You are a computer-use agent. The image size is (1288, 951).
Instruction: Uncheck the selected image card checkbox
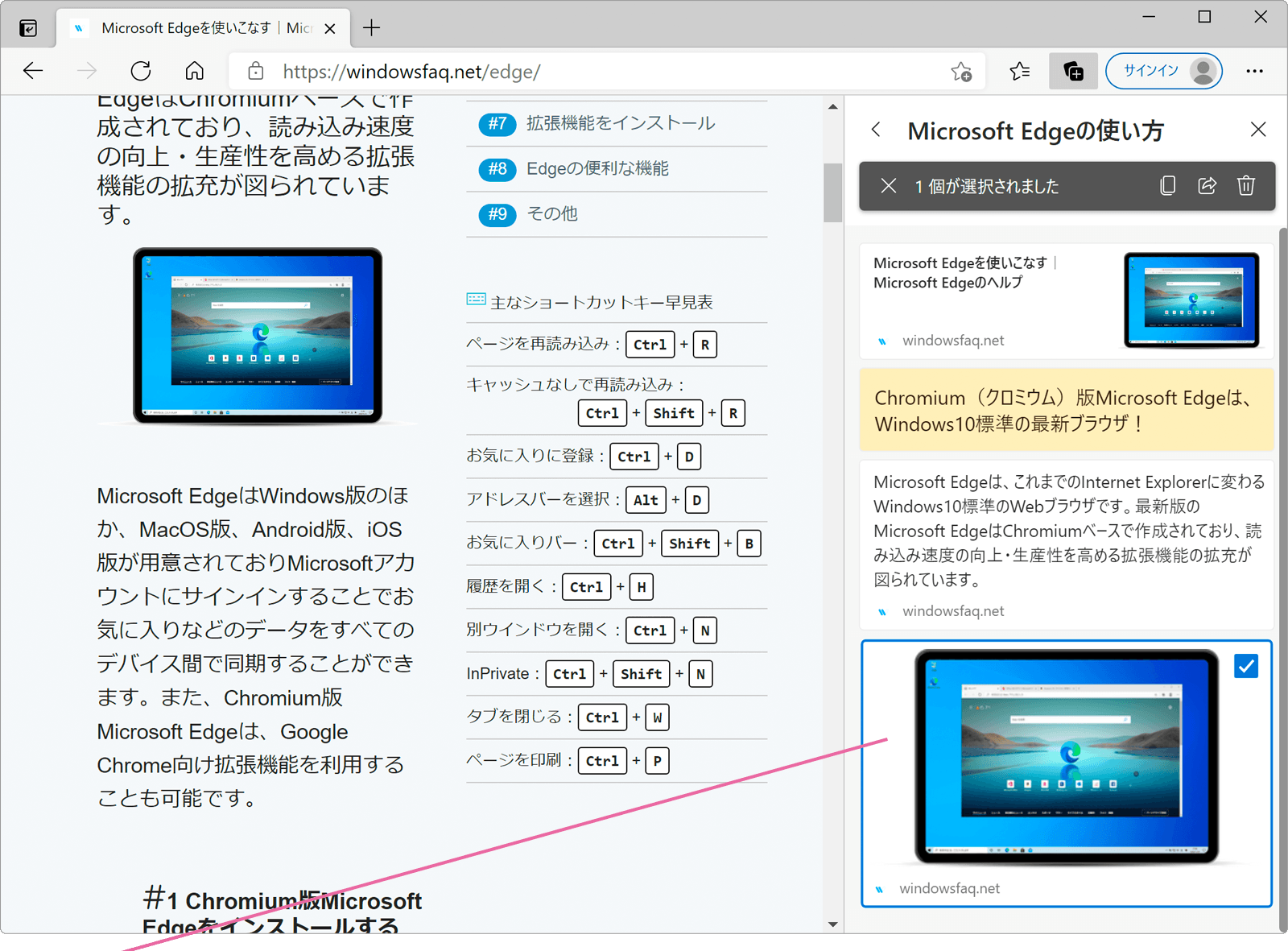point(1246,666)
